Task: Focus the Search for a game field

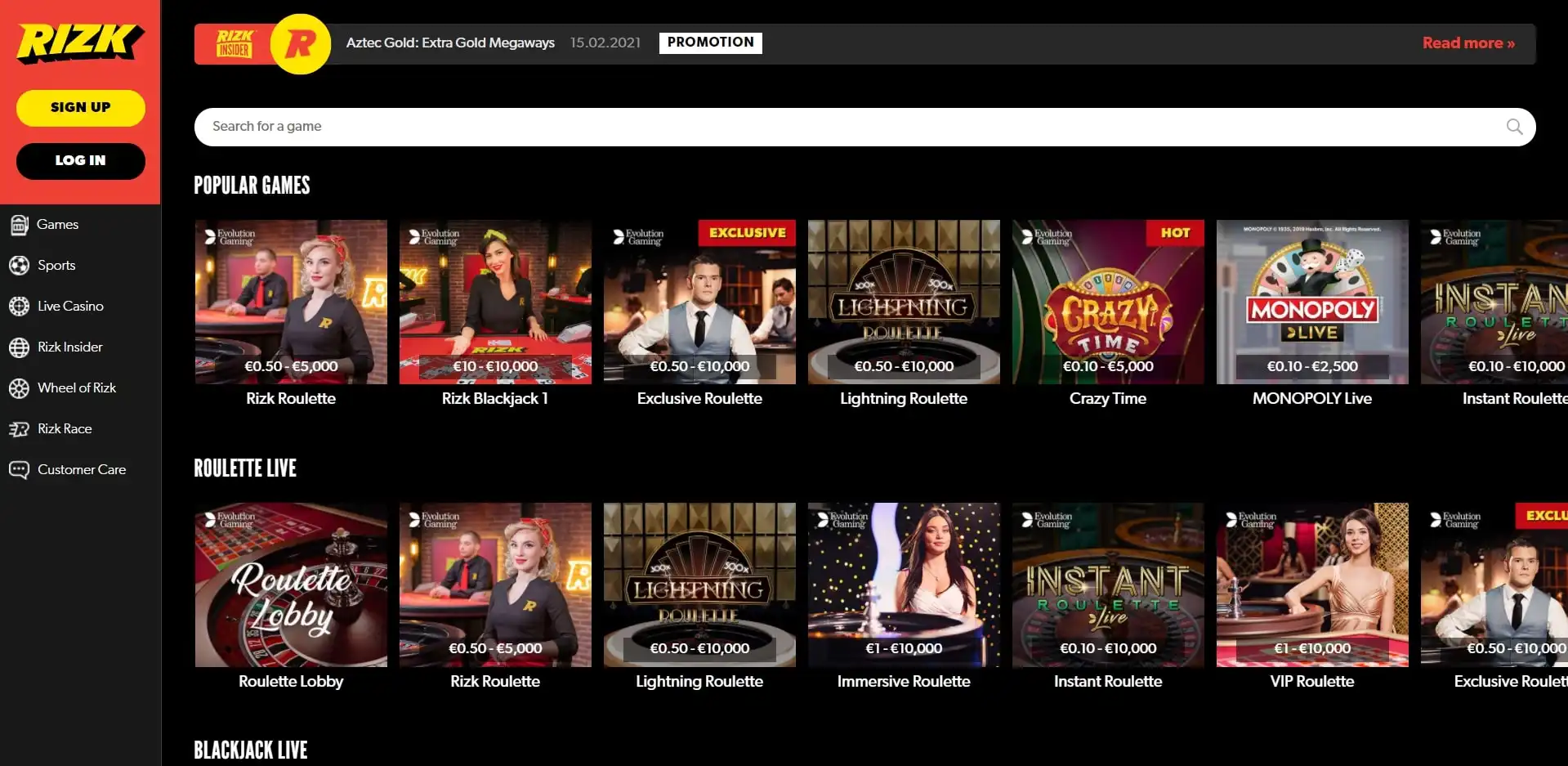Action: pyautogui.click(x=850, y=127)
